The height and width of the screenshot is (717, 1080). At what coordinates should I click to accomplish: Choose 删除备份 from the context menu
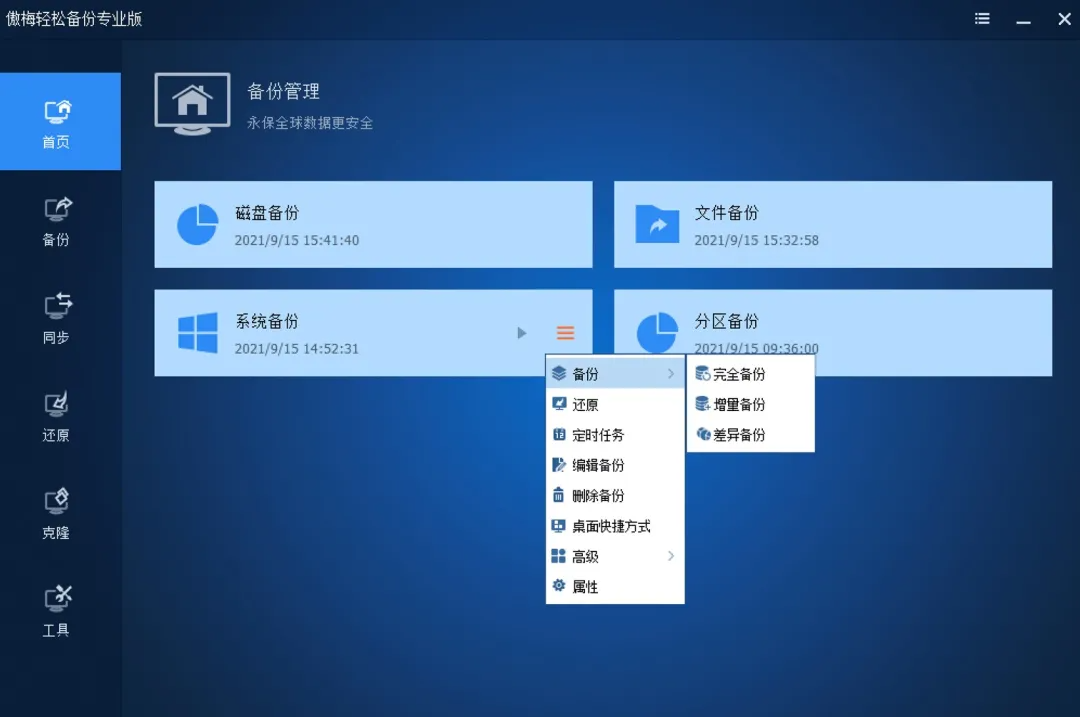(x=615, y=495)
